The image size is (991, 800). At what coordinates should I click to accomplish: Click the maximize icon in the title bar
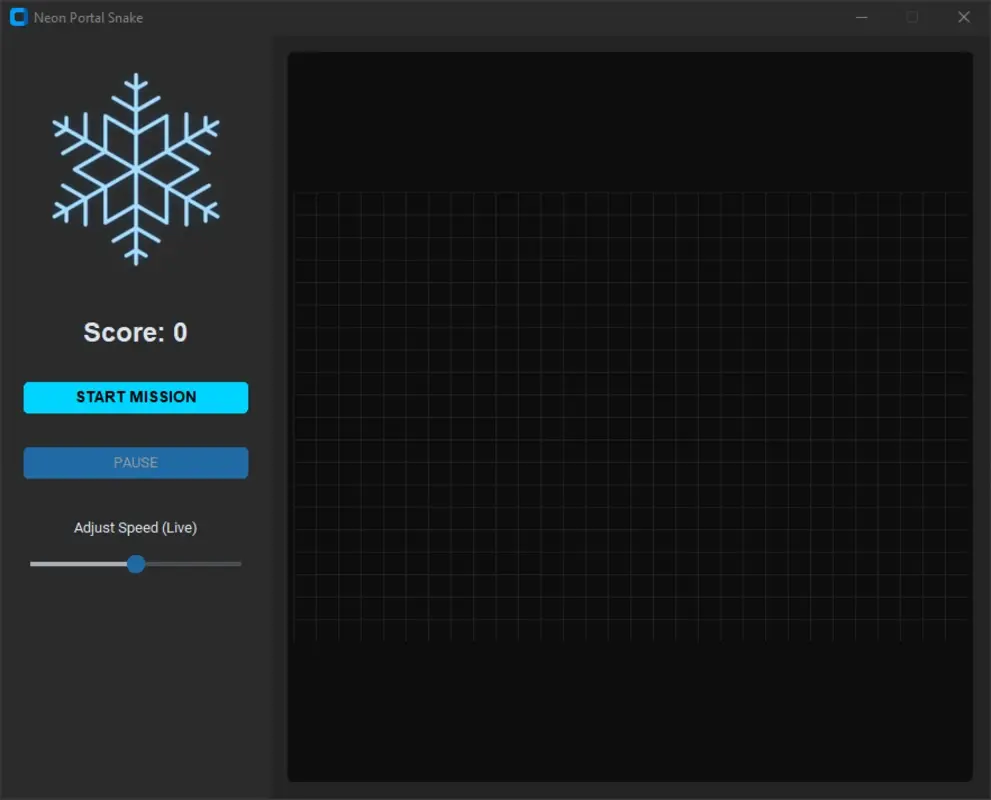[912, 17]
